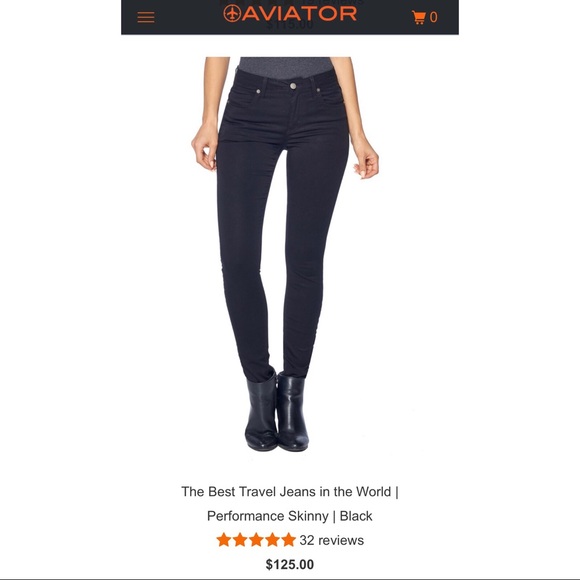This screenshot has width=580, height=580.
Task: Select the third orange rating star
Action: [256, 540]
